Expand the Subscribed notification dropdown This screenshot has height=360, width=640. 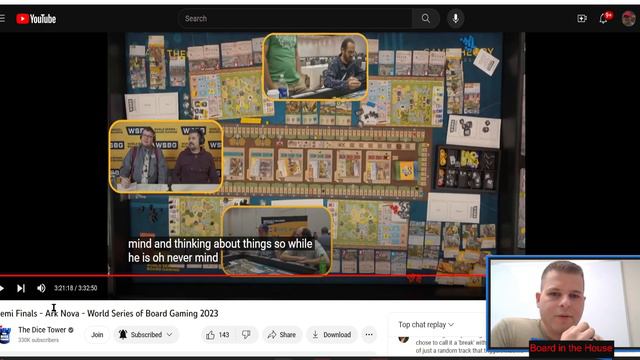[146, 335]
